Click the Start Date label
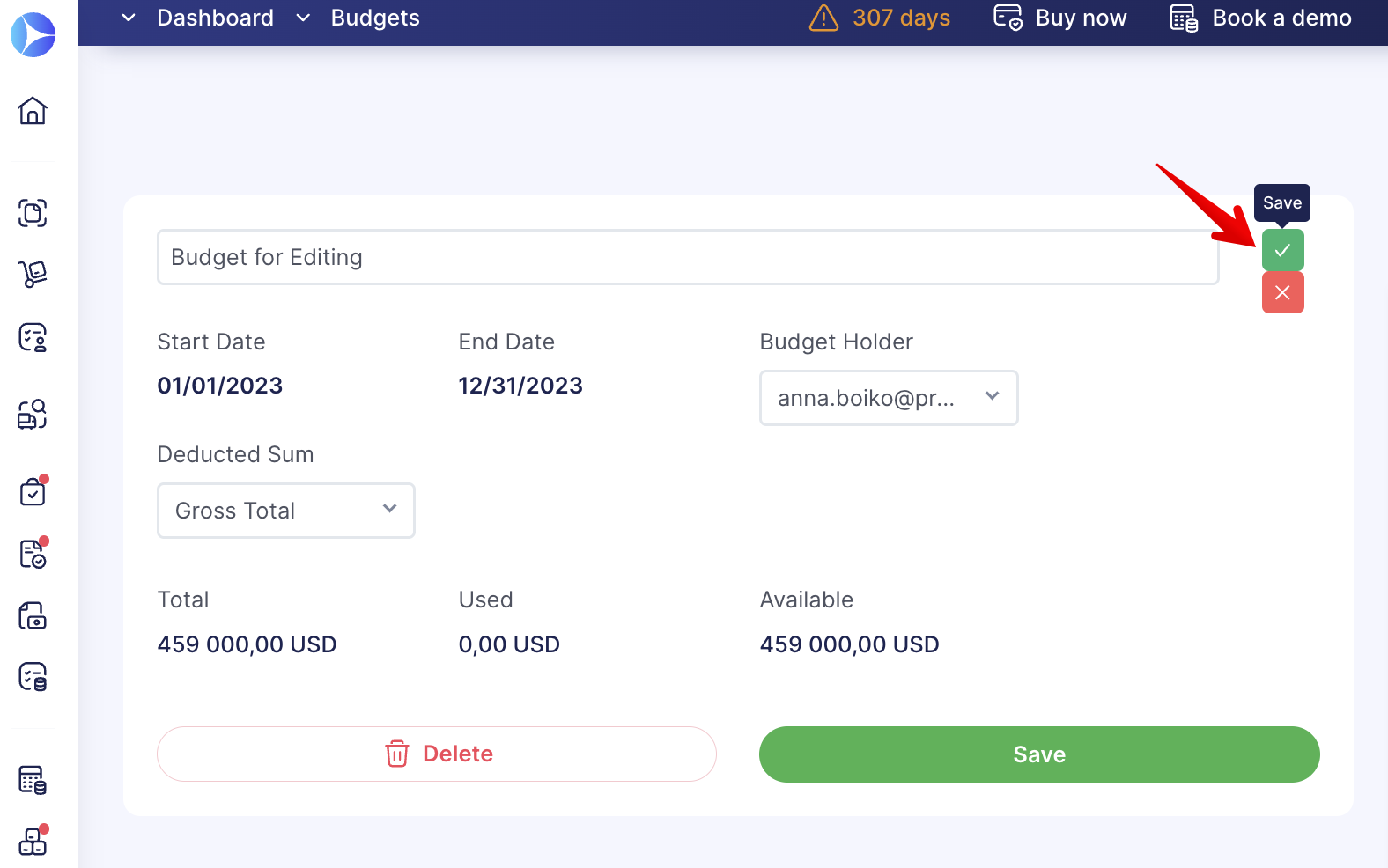 click(211, 342)
